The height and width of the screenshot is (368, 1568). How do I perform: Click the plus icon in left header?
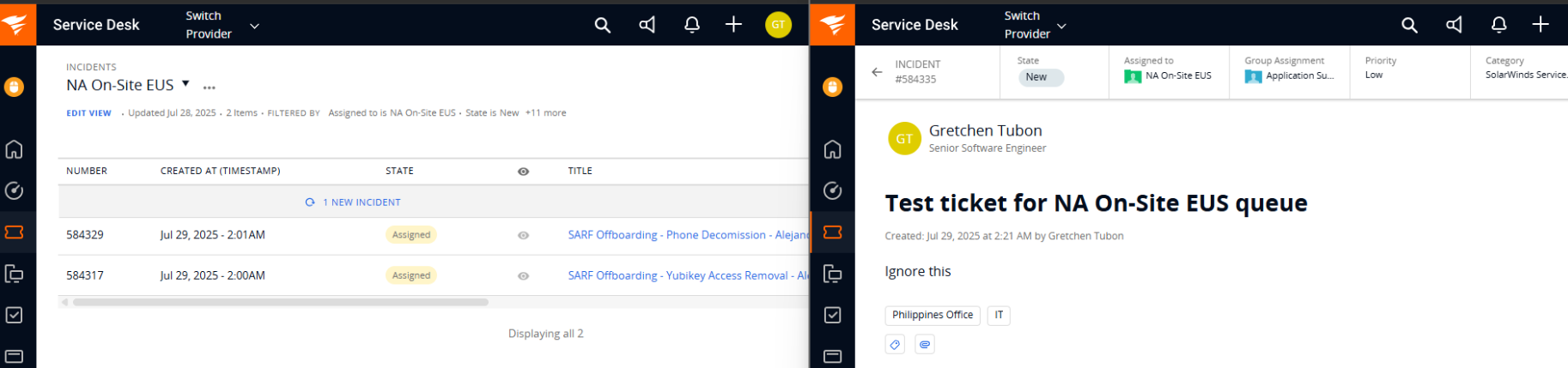pyautogui.click(x=733, y=25)
